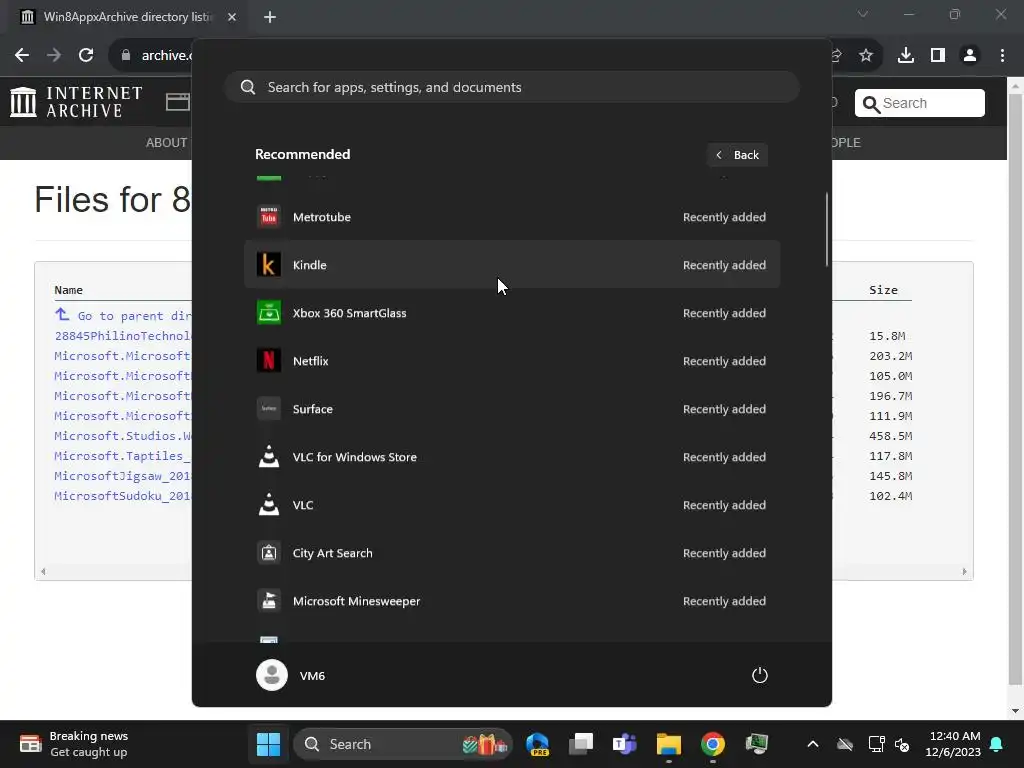Image resolution: width=1024 pixels, height=768 pixels.
Task: Open the Microsoft.Taptiles file link
Action: [123, 456]
